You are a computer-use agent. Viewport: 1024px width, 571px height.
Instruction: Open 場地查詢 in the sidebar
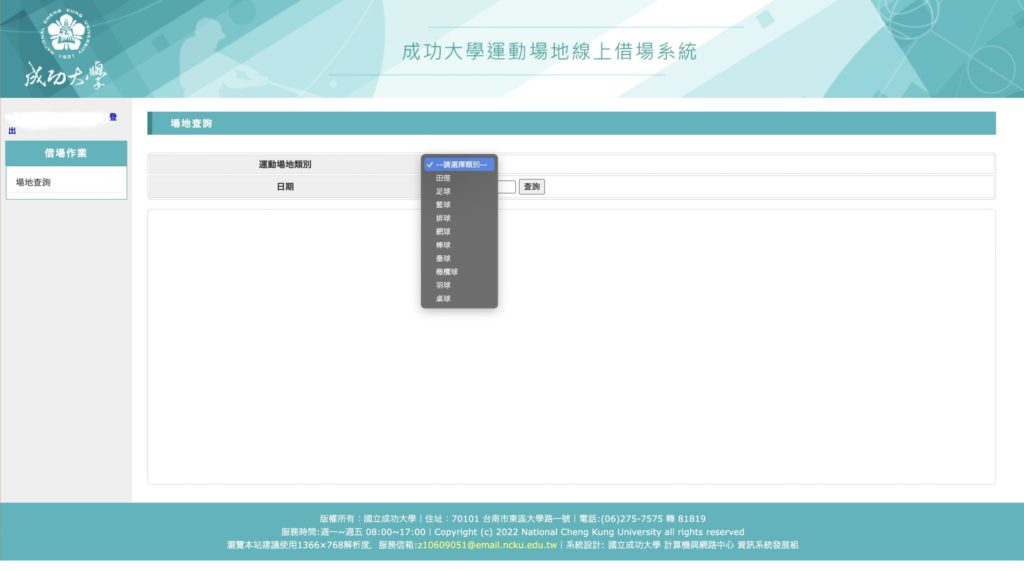click(34, 183)
